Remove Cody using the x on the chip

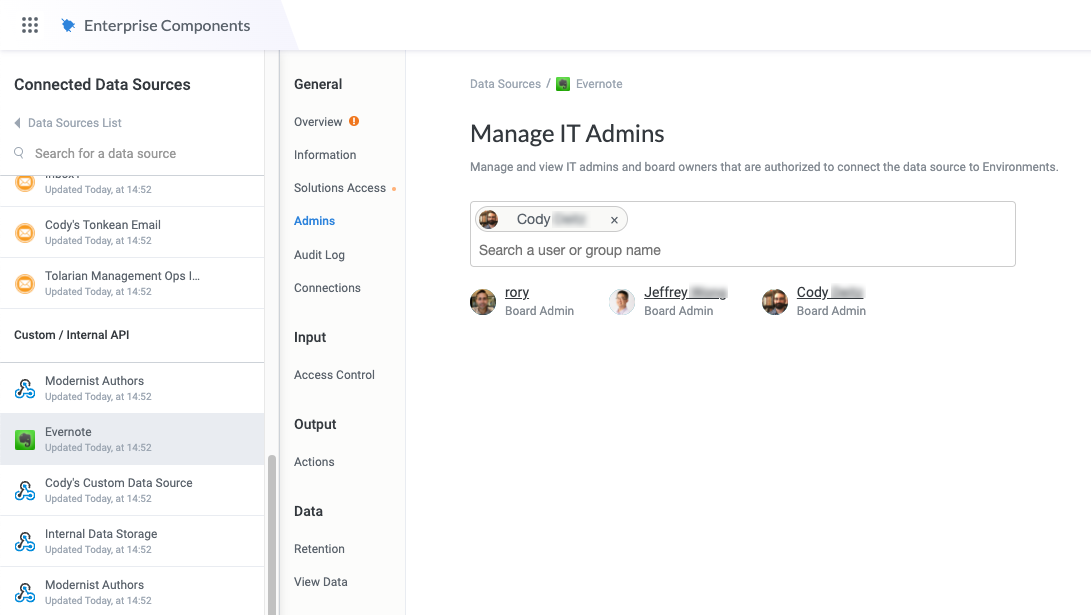613,219
